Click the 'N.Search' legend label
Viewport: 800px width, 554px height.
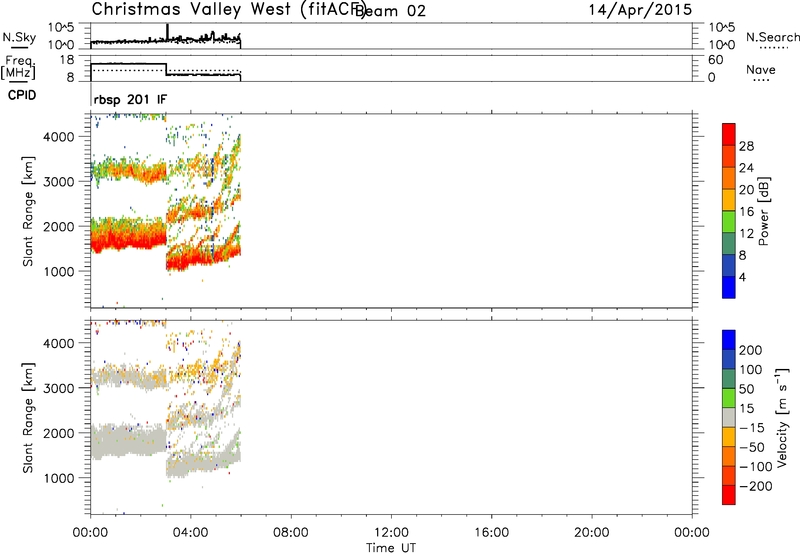772,37
